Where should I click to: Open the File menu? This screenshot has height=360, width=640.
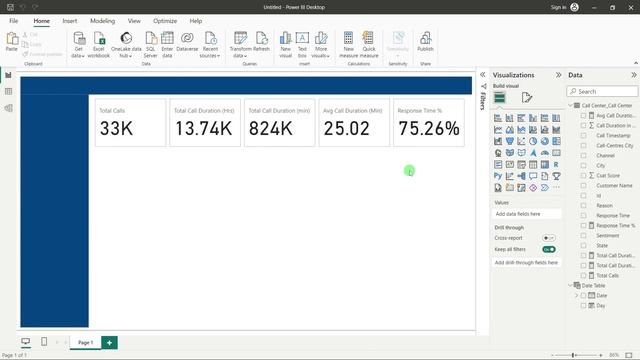tap(13, 21)
